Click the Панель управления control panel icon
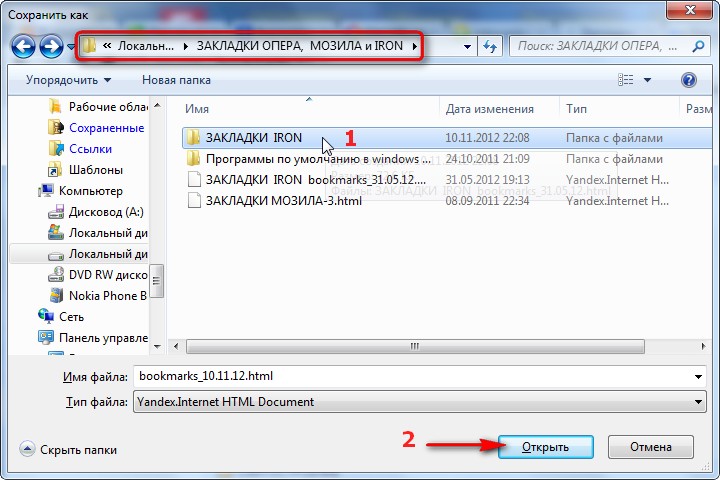720x480 pixels. coord(45,337)
